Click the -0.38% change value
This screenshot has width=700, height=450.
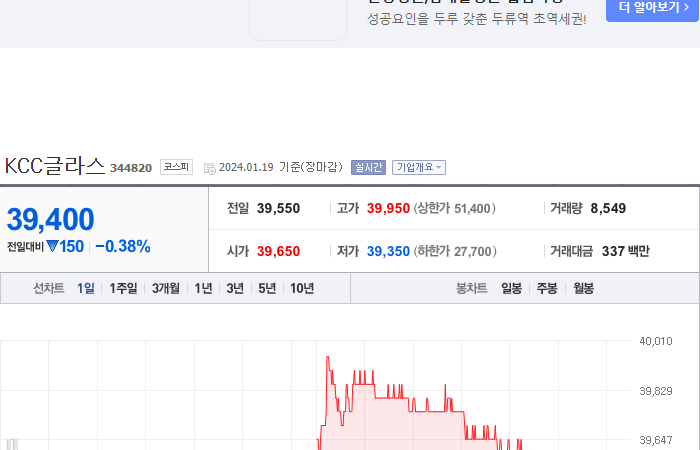(123, 246)
